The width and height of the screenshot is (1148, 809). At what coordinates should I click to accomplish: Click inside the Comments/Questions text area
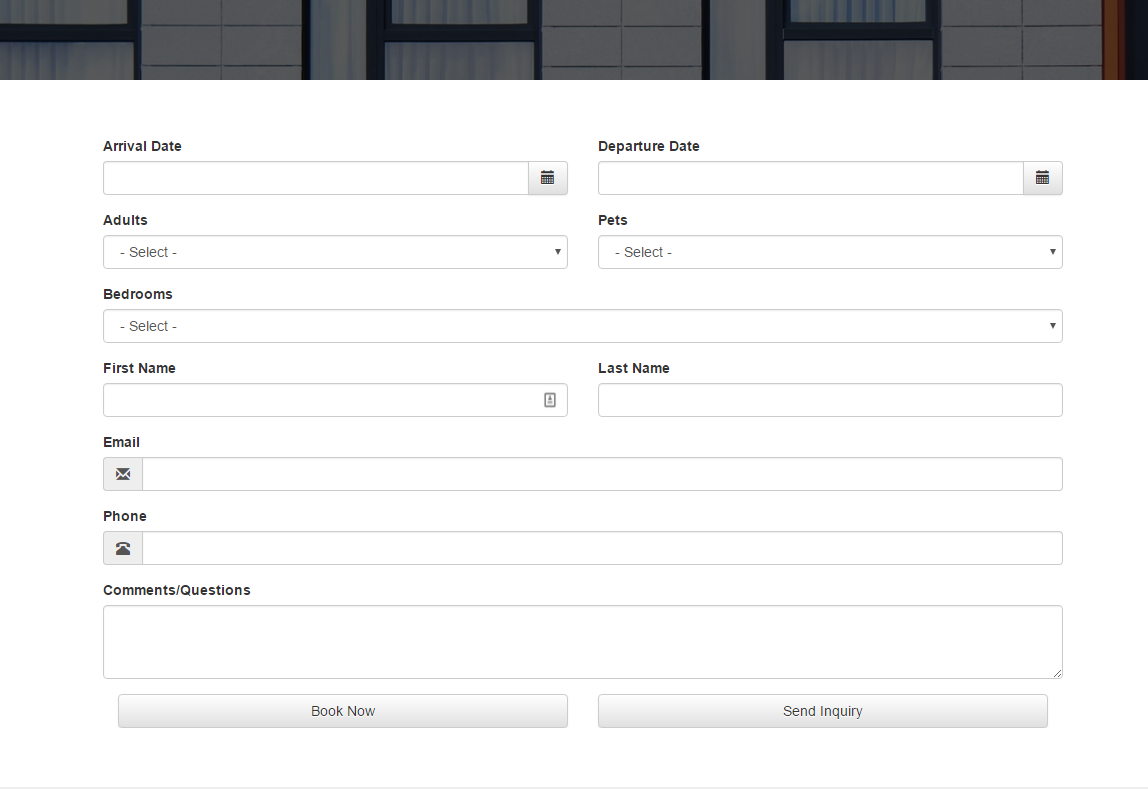click(x=582, y=642)
